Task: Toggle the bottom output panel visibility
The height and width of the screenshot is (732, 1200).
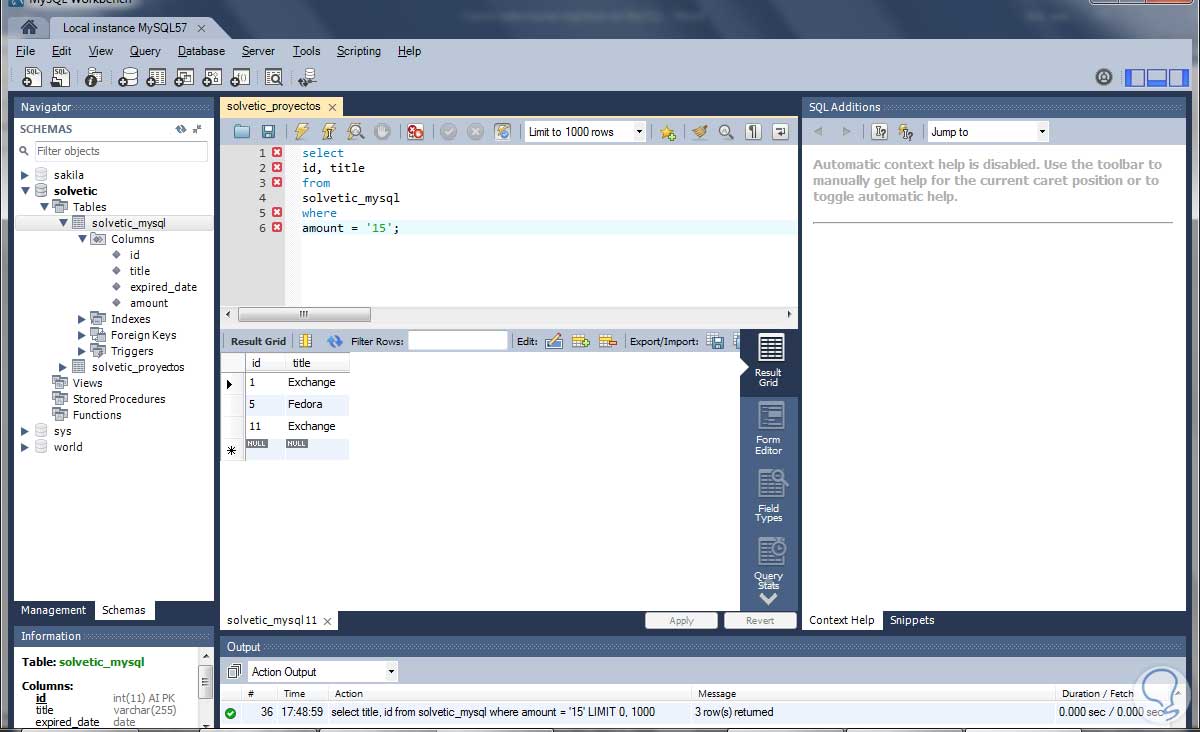Action: click(x=1157, y=78)
